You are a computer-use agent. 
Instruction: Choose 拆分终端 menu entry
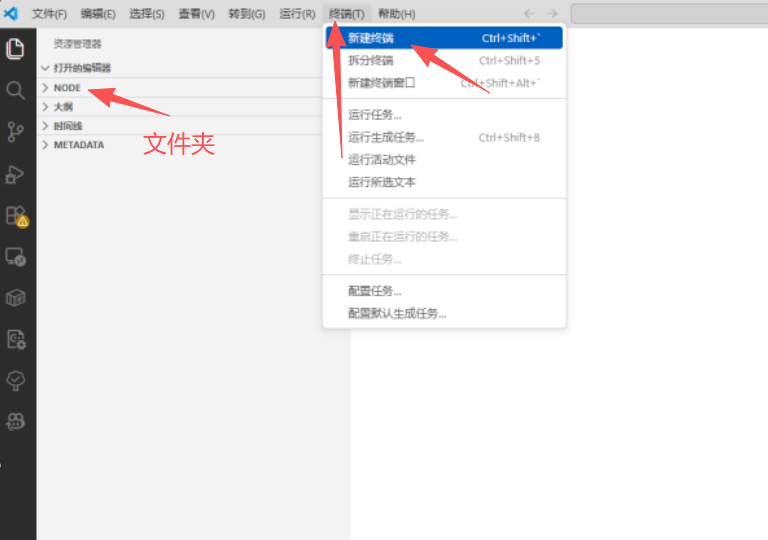tap(371, 60)
